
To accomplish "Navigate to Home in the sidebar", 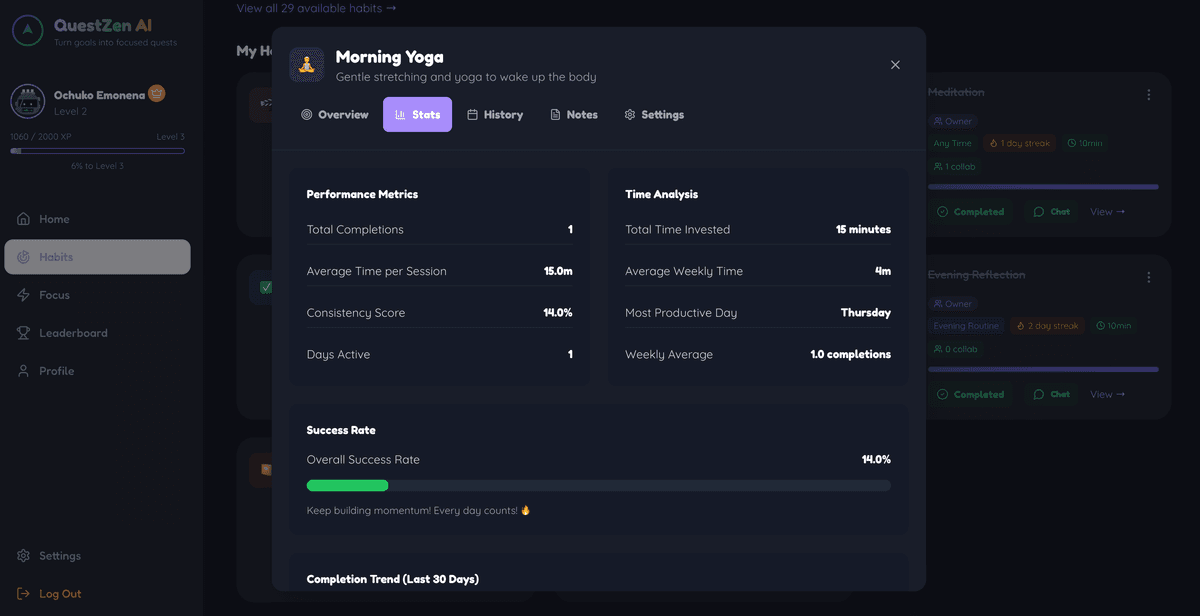I will coord(54,219).
